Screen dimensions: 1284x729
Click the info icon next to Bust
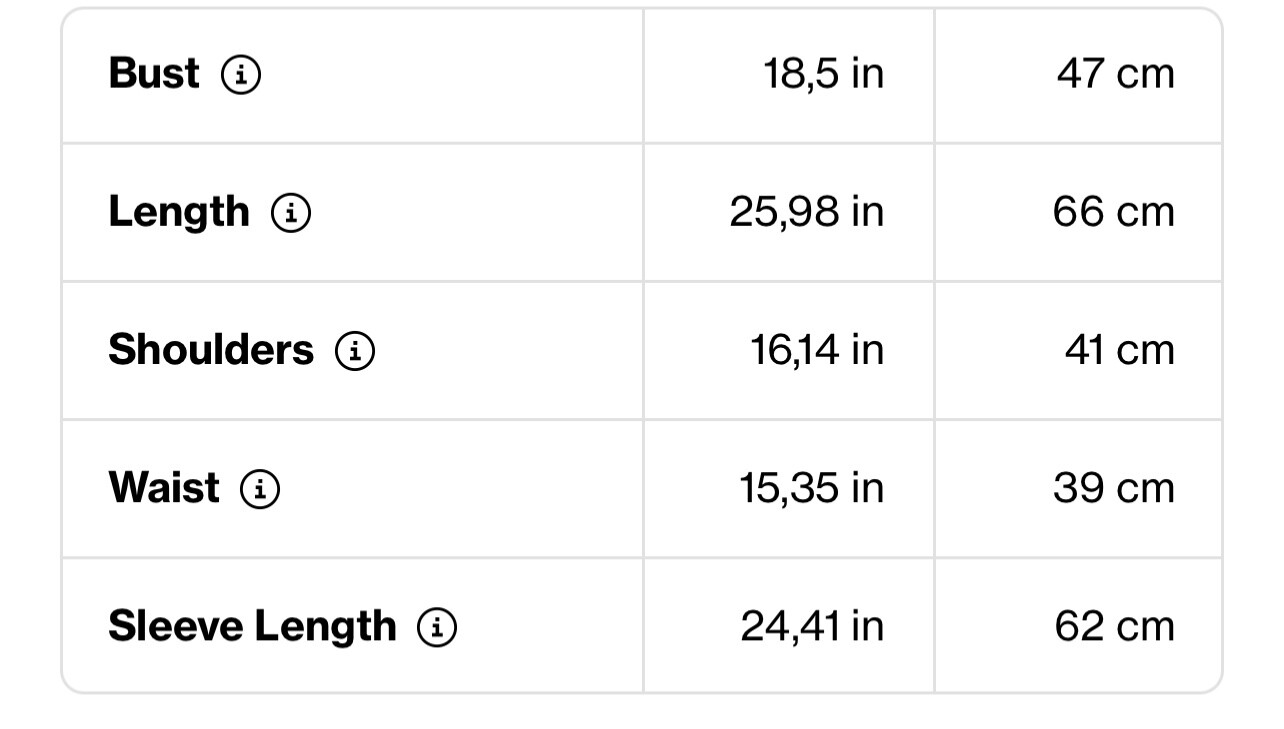click(241, 74)
